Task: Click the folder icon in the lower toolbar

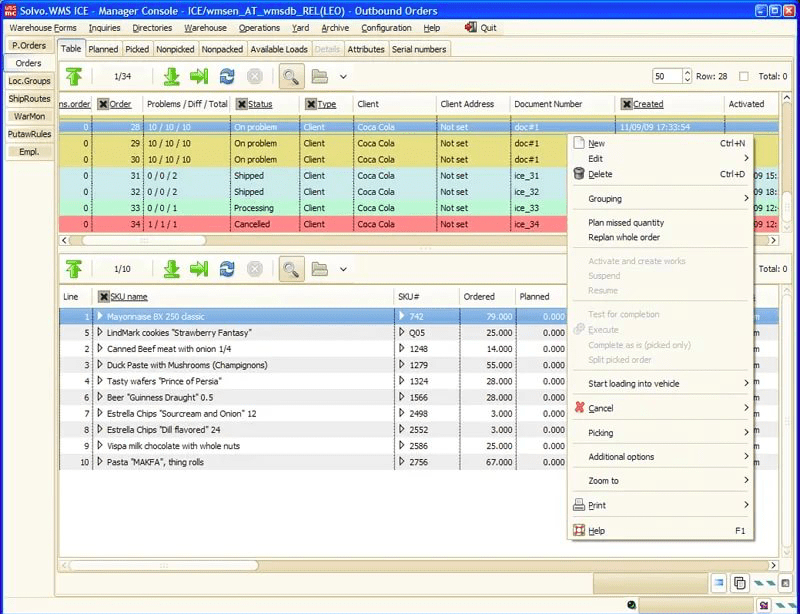Action: 319,269
